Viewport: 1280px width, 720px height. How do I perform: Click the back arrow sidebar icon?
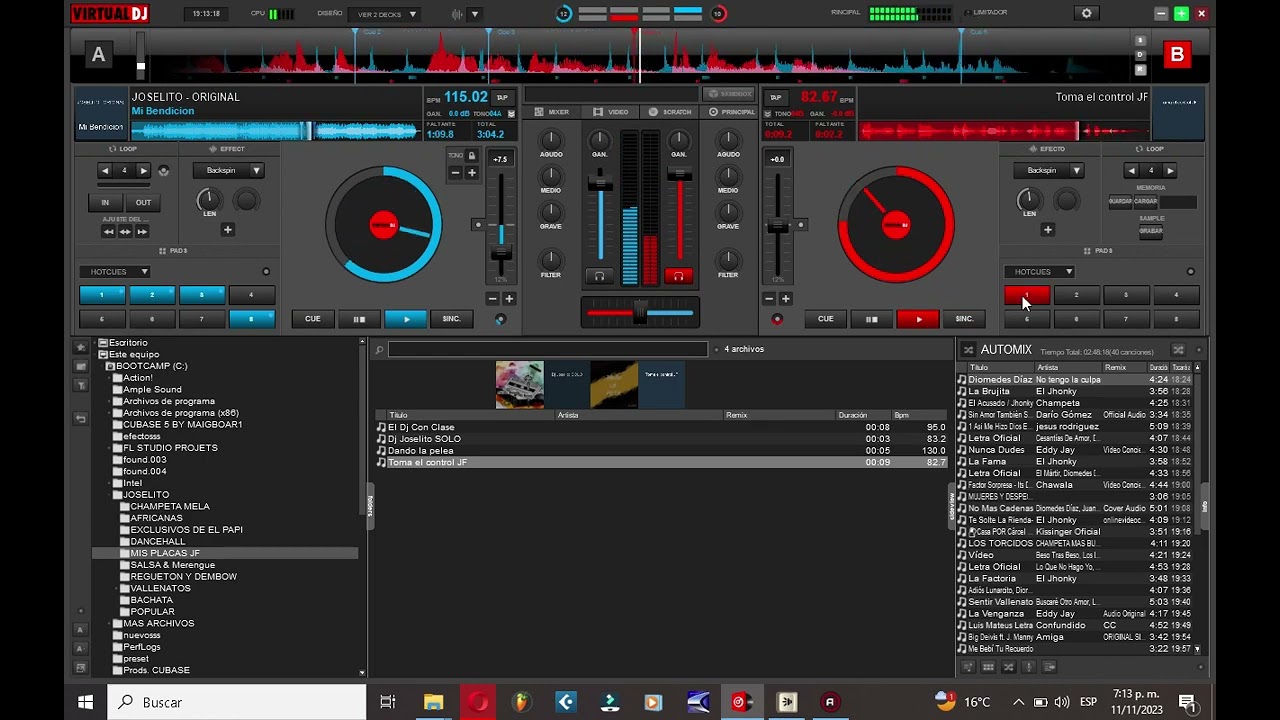pos(81,419)
